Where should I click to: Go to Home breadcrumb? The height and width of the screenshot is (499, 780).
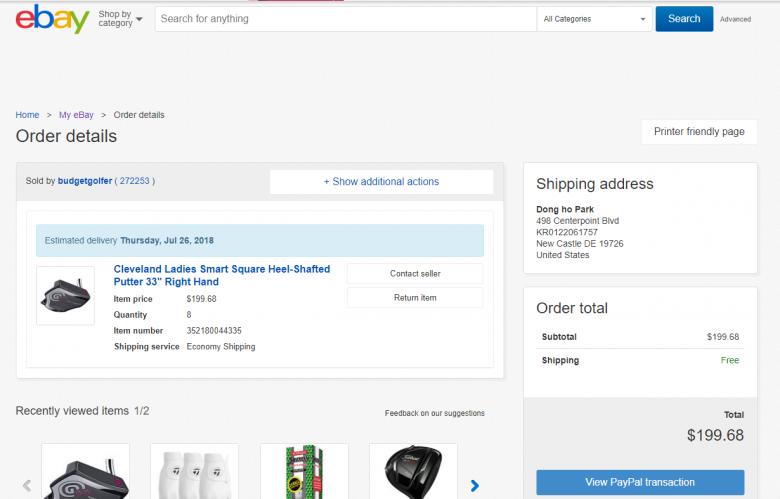(x=27, y=115)
